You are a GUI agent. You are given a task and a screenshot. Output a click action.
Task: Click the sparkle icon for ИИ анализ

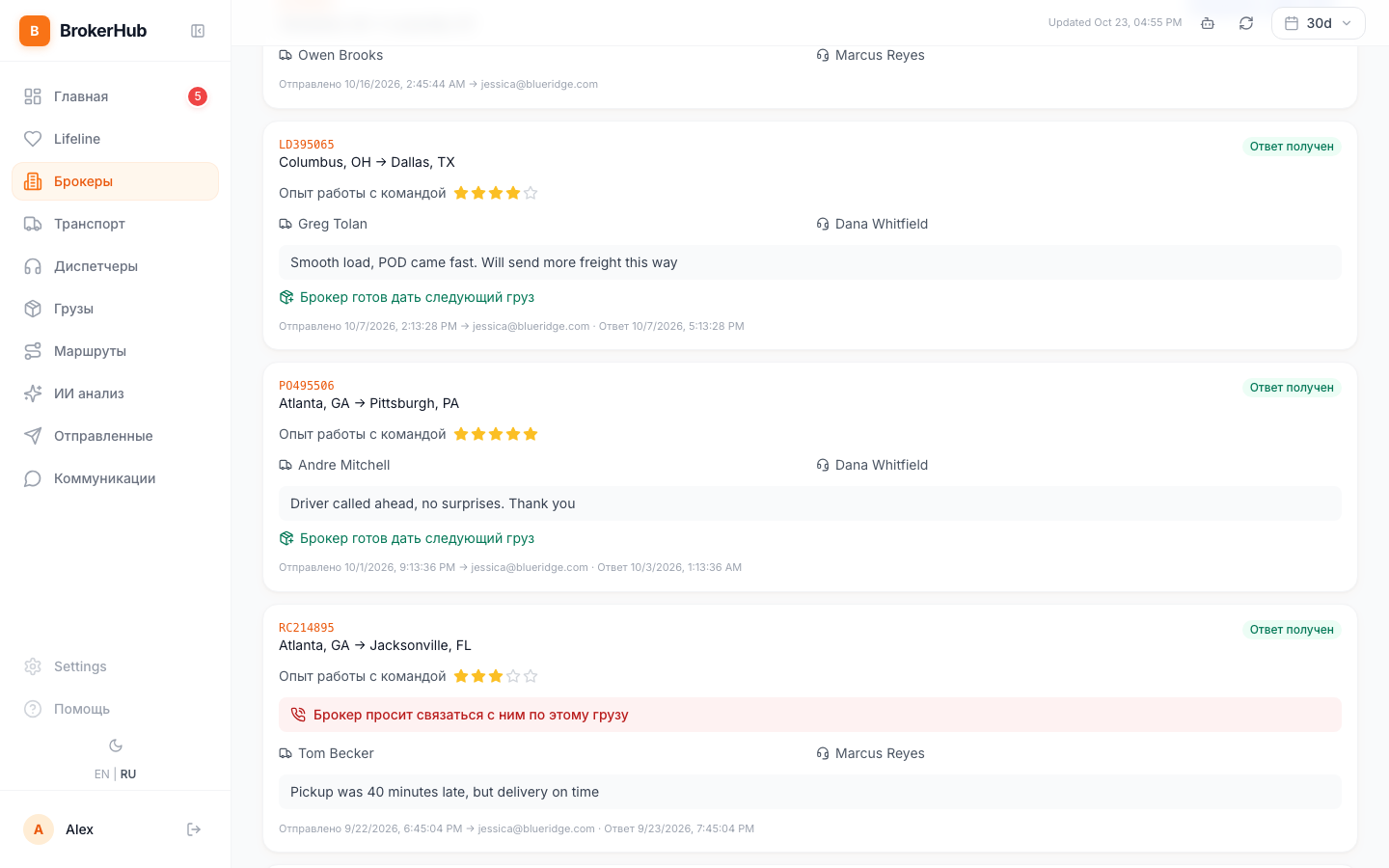coord(33,393)
